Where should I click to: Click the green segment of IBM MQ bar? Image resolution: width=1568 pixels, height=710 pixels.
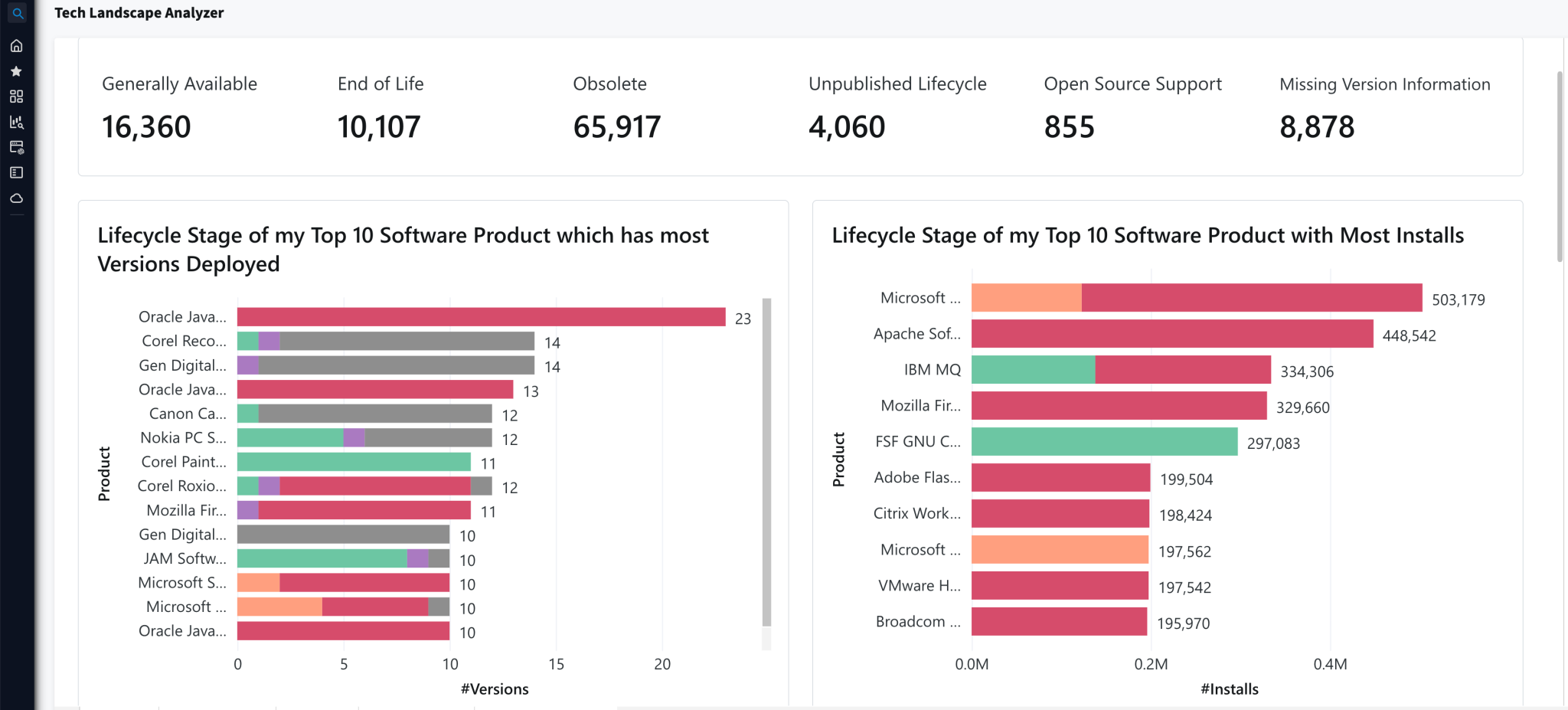(1033, 370)
